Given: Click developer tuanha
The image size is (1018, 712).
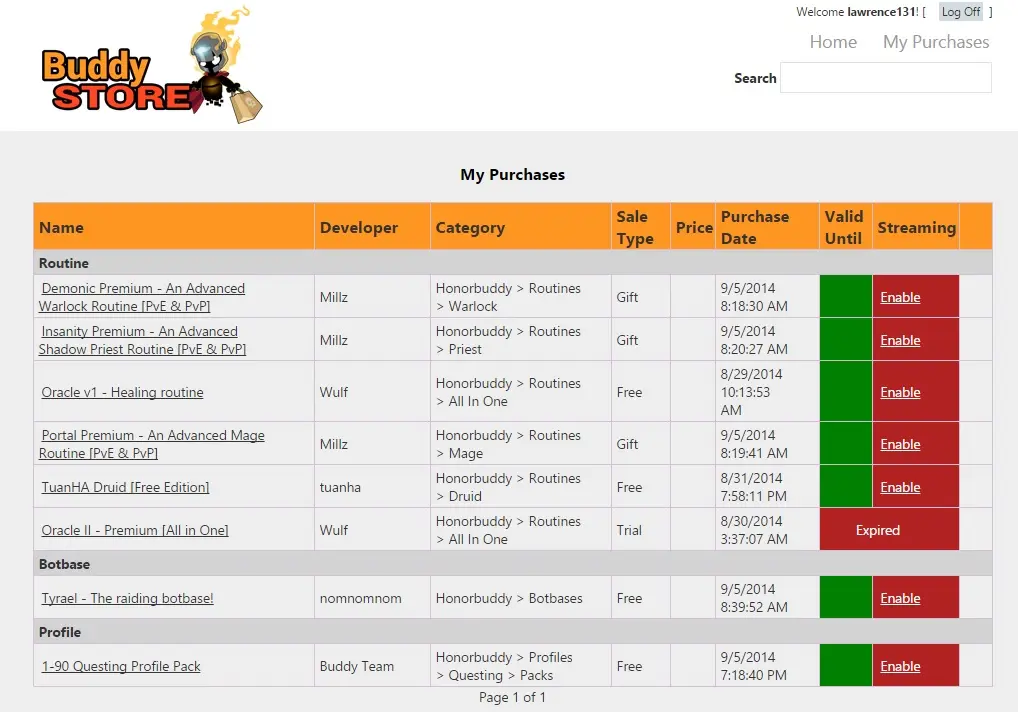Looking at the screenshot, I should (340, 487).
